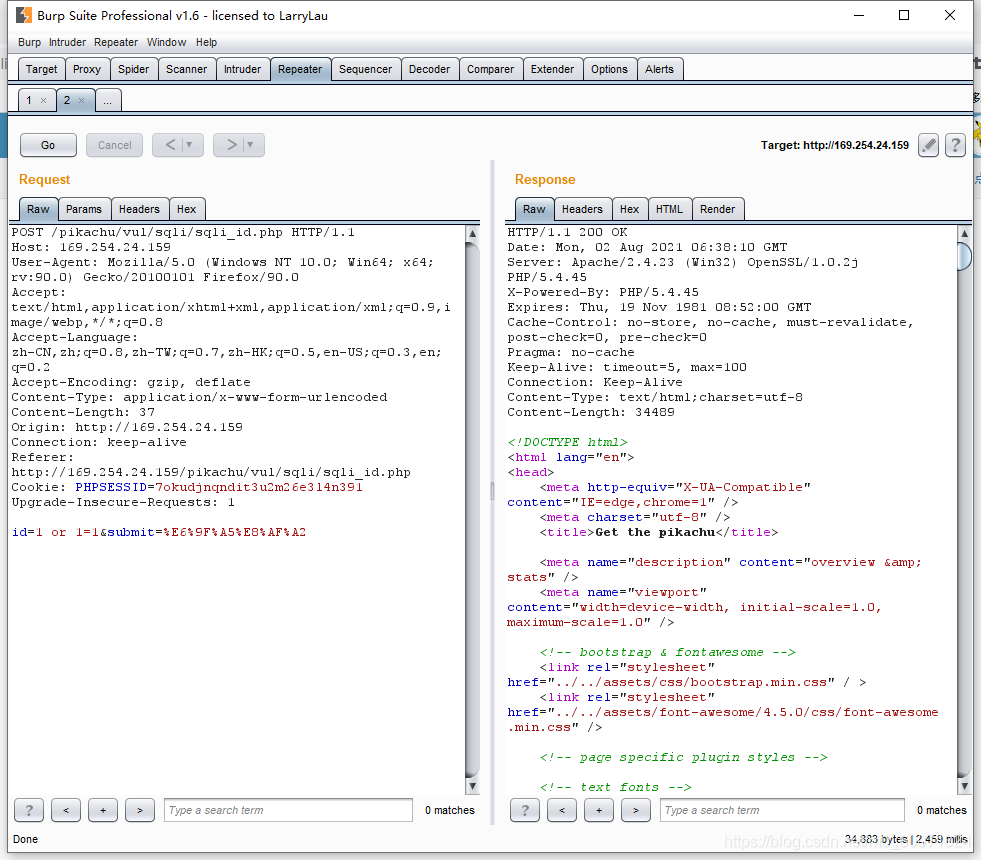The image size is (981, 860).
Task: Show response HTML tab
Action: coord(669,210)
